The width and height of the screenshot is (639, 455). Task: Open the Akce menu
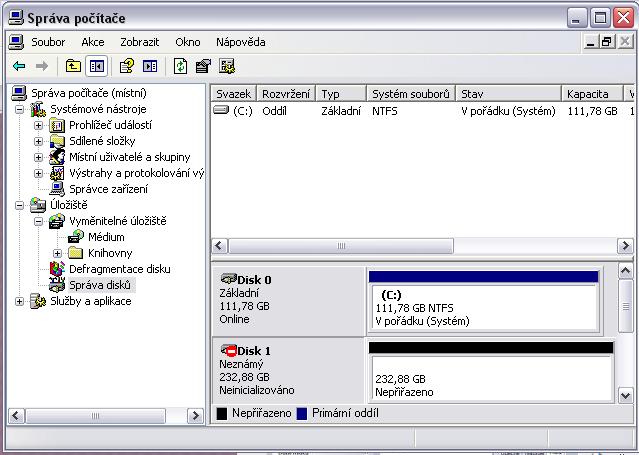pos(92,42)
